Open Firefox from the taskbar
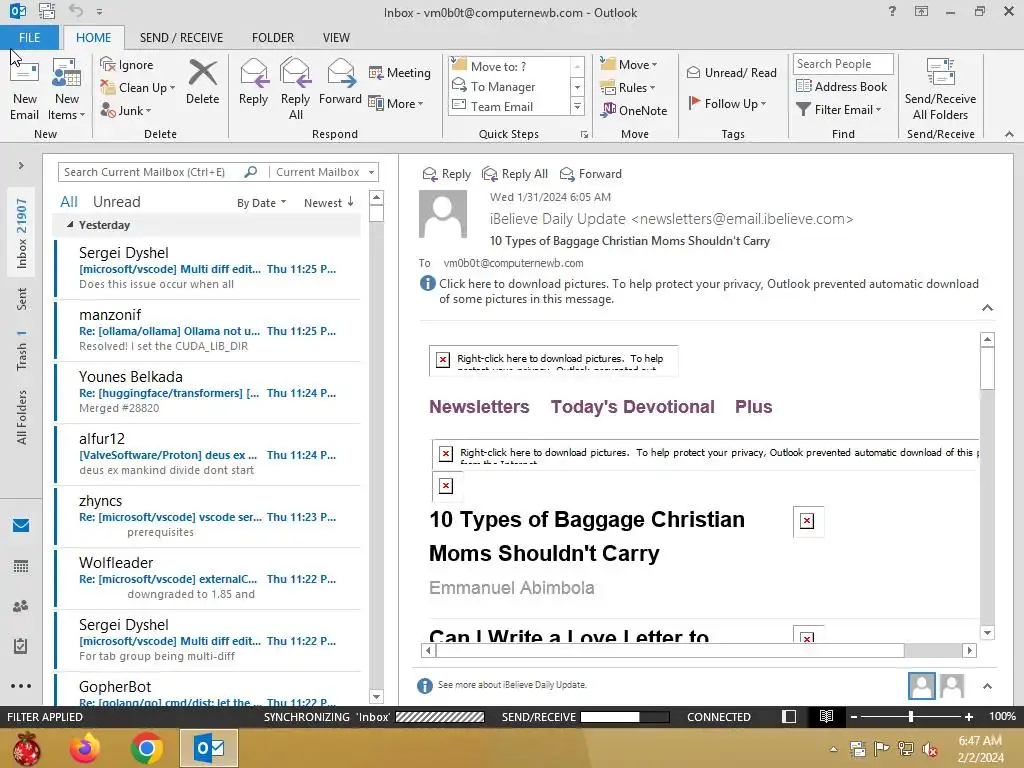This screenshot has width=1024, height=768. click(x=86, y=748)
